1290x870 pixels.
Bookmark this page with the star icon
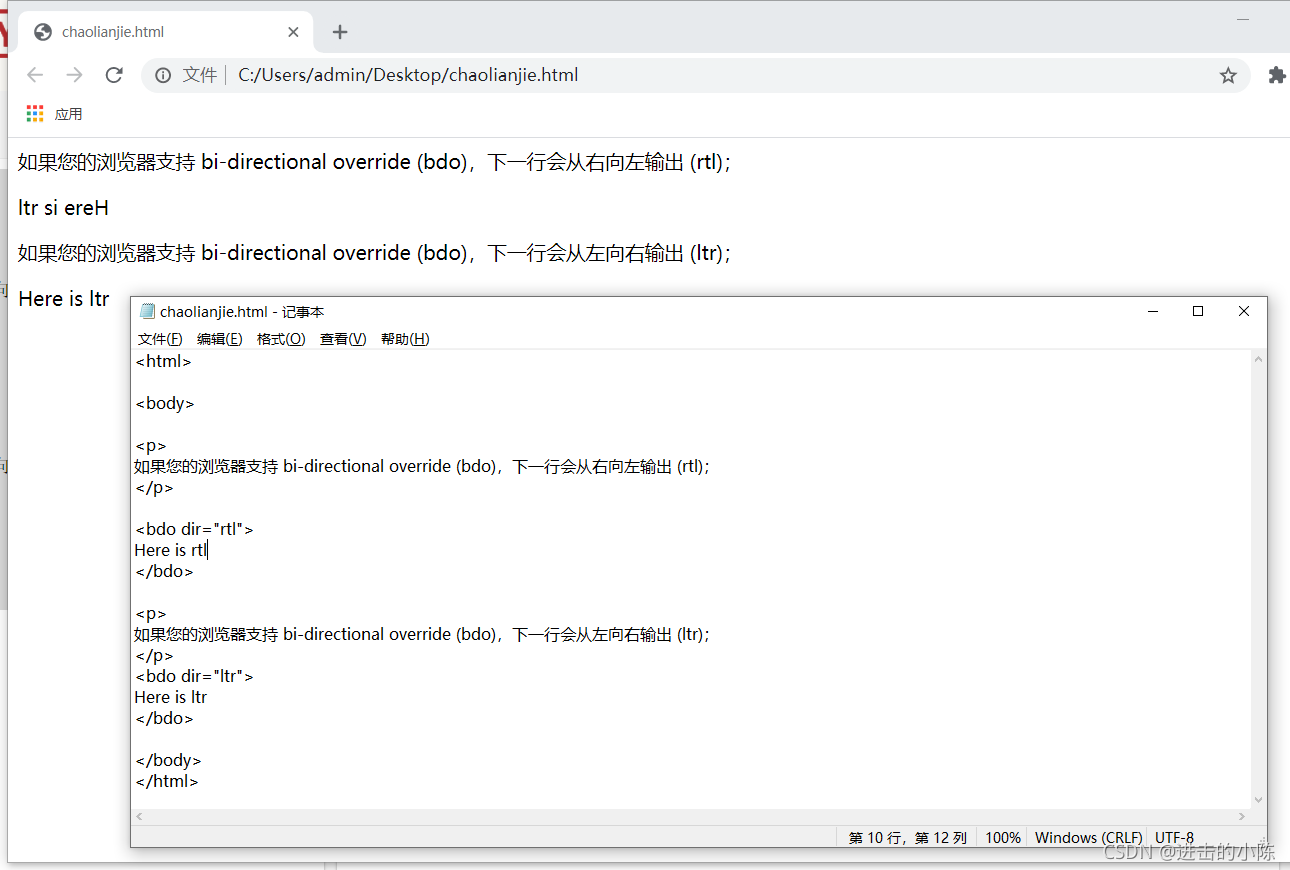(x=1228, y=75)
